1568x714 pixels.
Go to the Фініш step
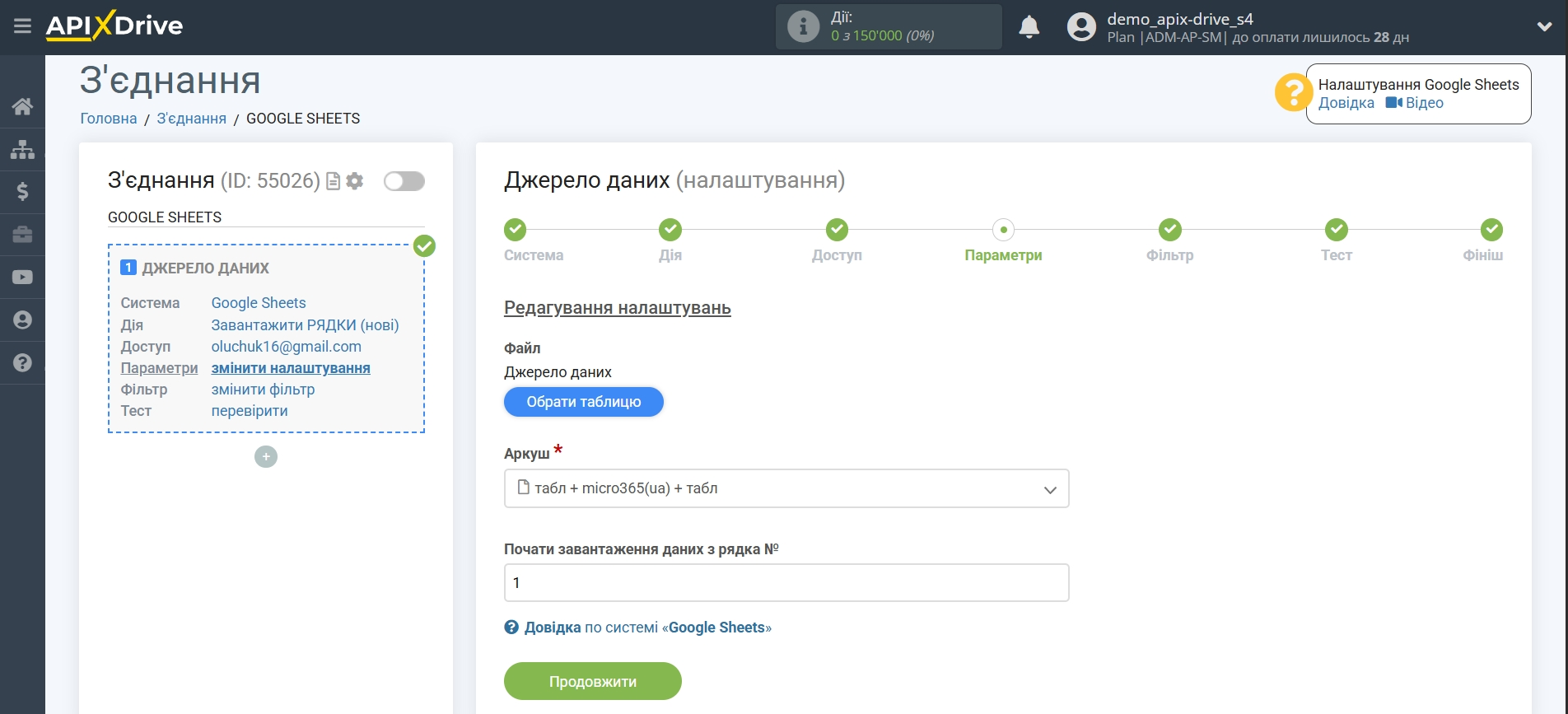coord(1491,230)
